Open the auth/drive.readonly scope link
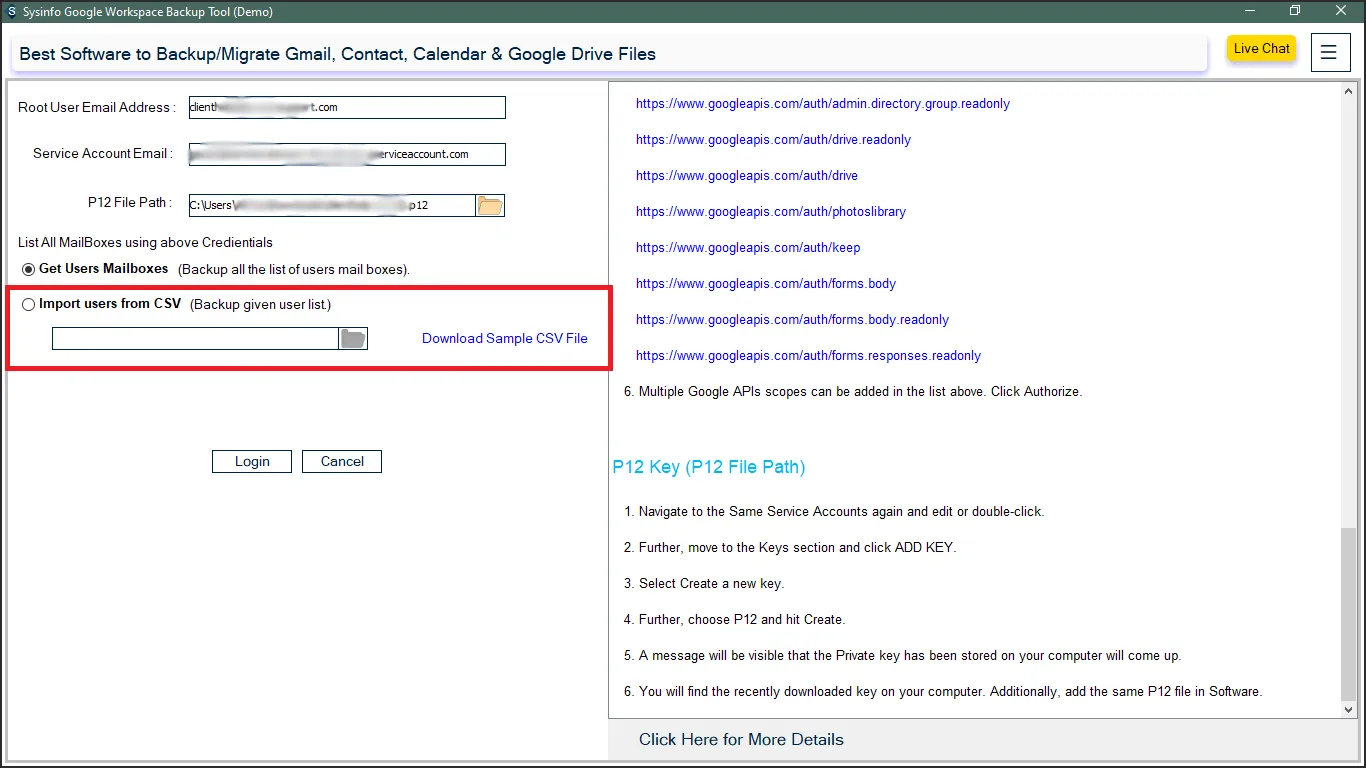 (773, 140)
